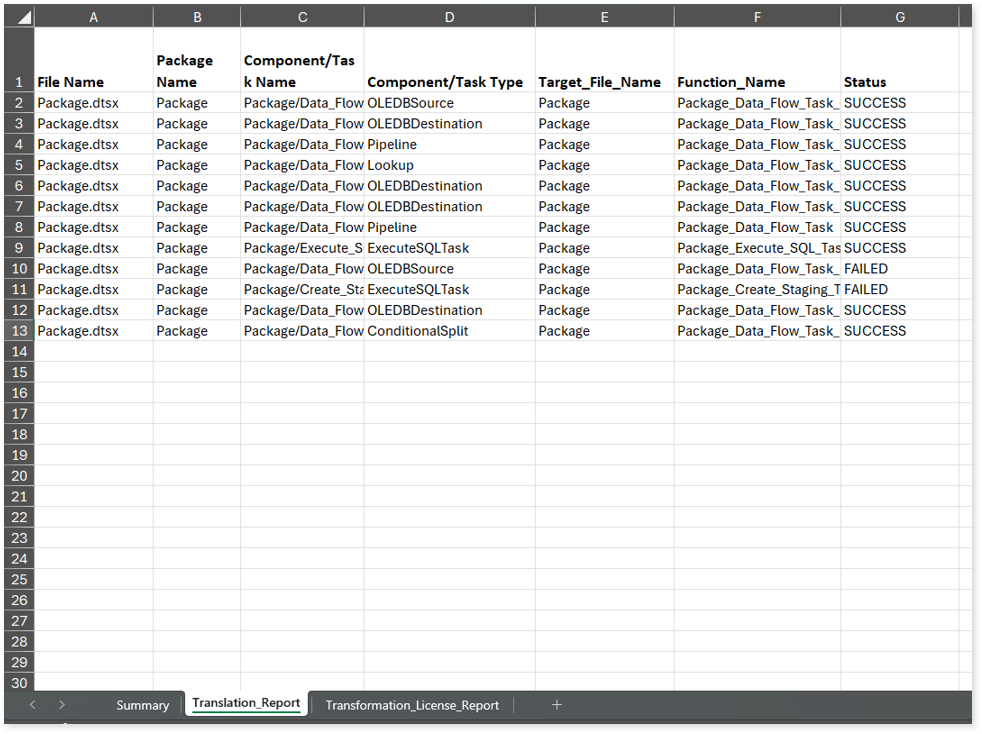Click the Lookup cell in Component/Task Type
This screenshot has width=982, height=734.
[449, 165]
